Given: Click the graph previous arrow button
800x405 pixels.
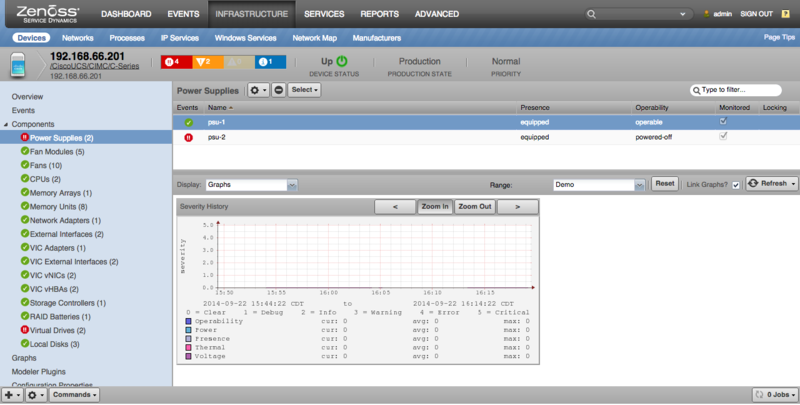Looking at the screenshot, I should [395, 207].
